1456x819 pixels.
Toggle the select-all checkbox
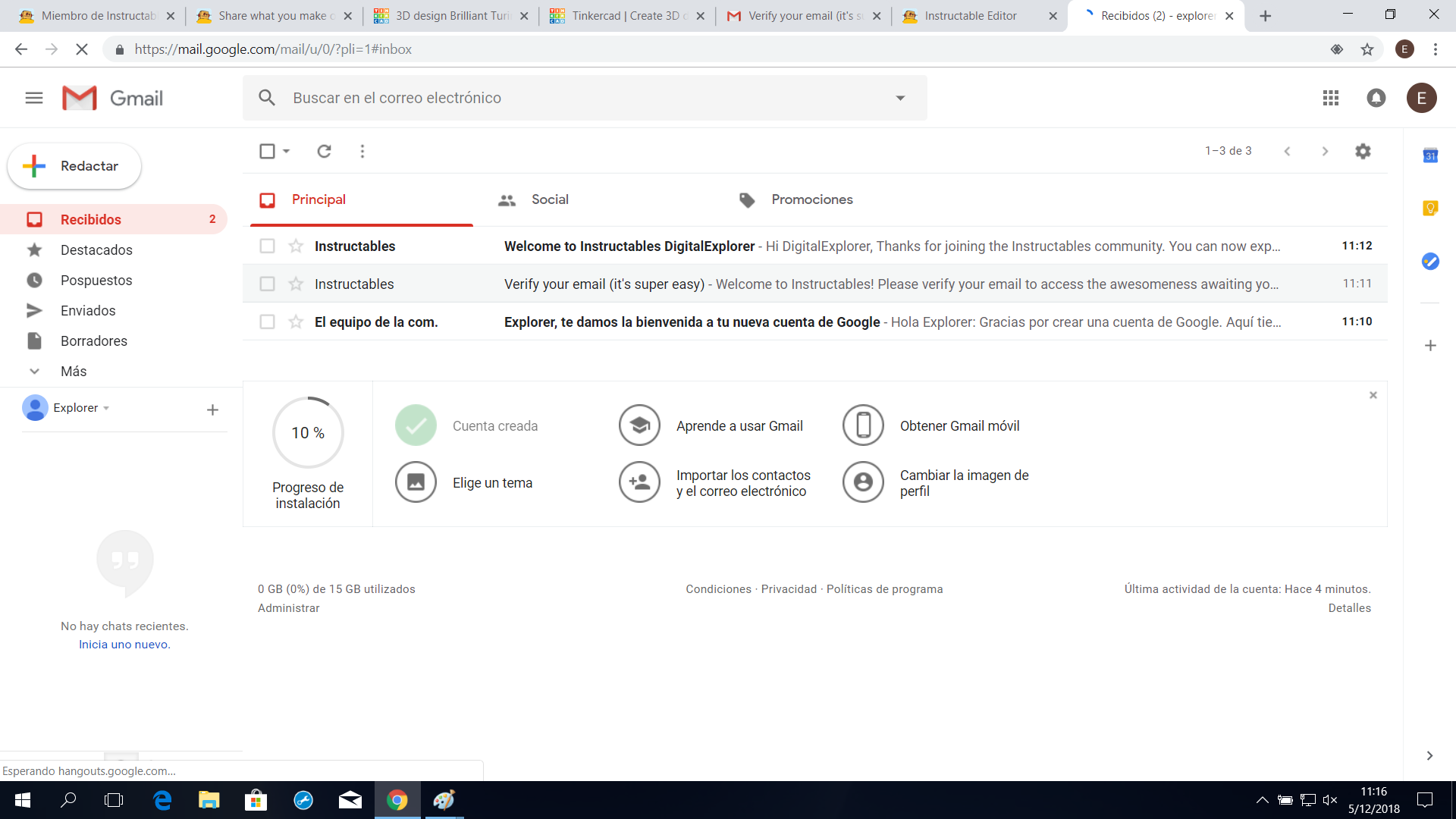267,151
